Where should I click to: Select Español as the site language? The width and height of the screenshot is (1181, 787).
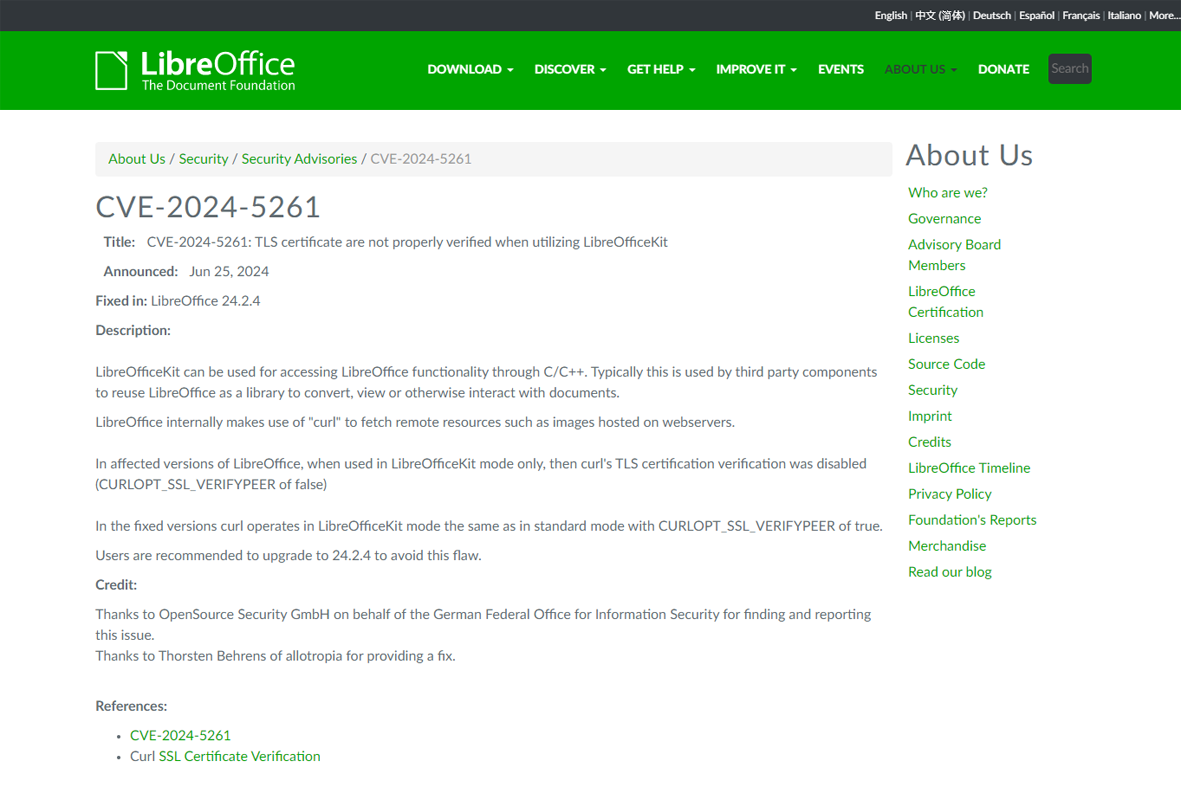(1036, 15)
